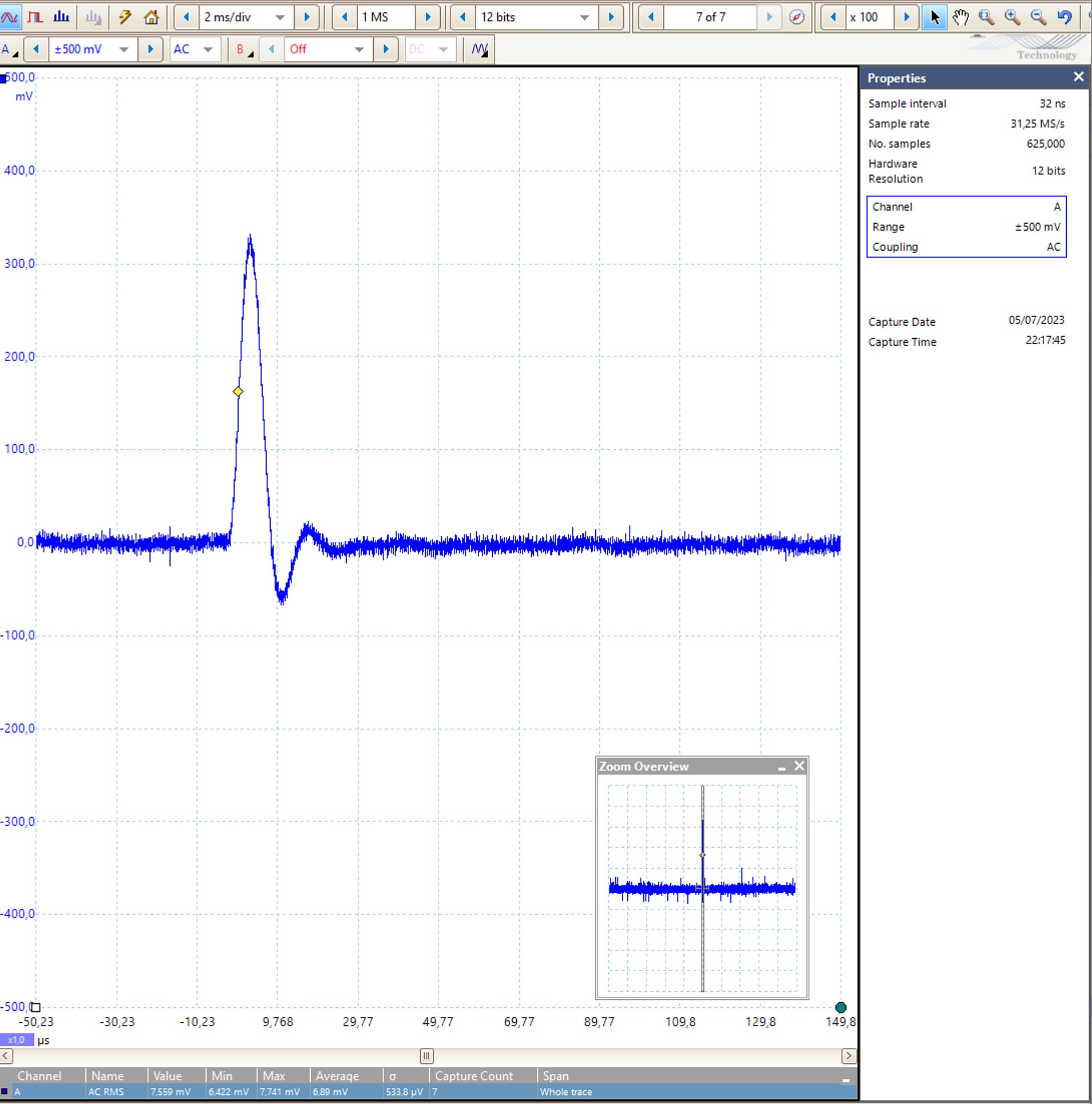This screenshot has width=1092, height=1104.
Task: Click the horizontal scrollbar thumb
Action: (x=426, y=1056)
